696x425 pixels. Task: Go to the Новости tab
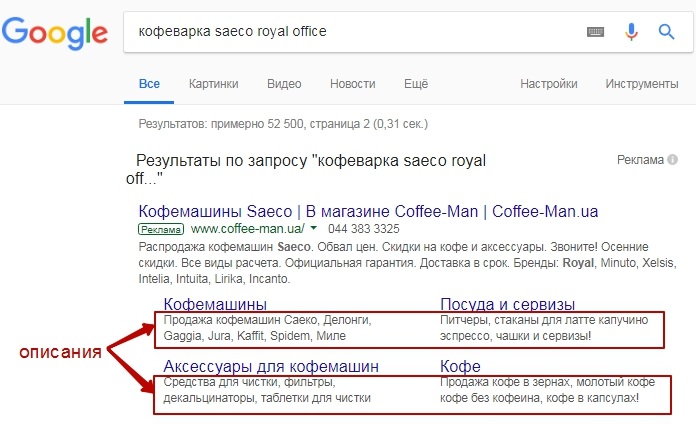pyautogui.click(x=353, y=84)
